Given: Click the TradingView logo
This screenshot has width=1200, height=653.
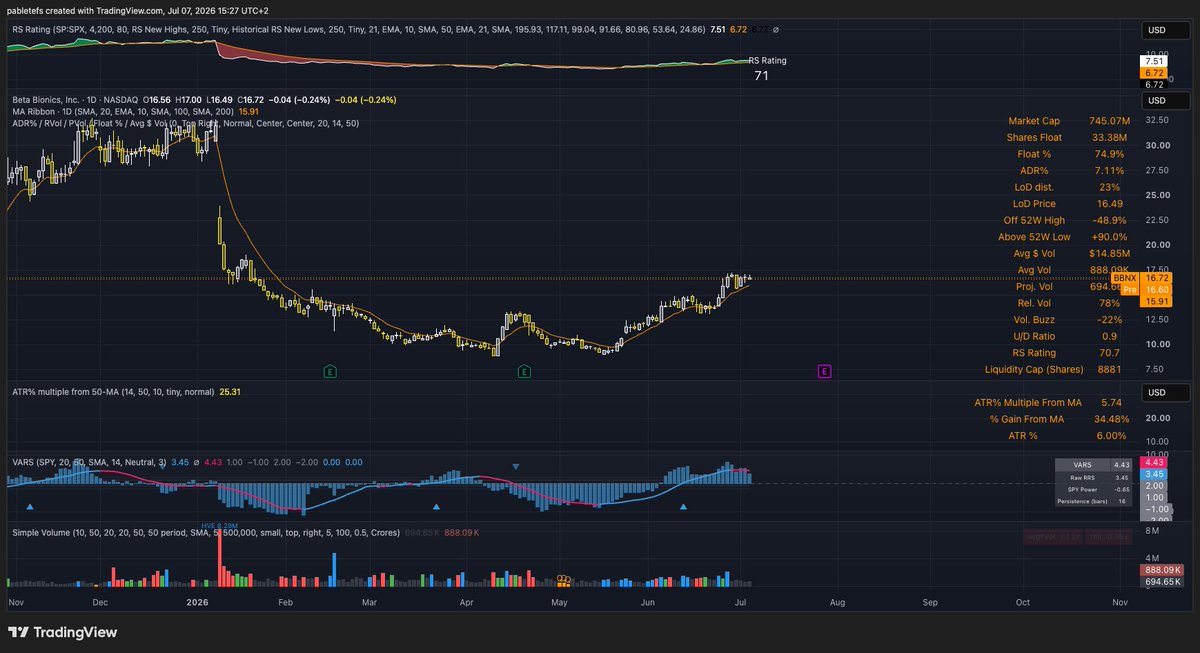Looking at the screenshot, I should point(62,632).
